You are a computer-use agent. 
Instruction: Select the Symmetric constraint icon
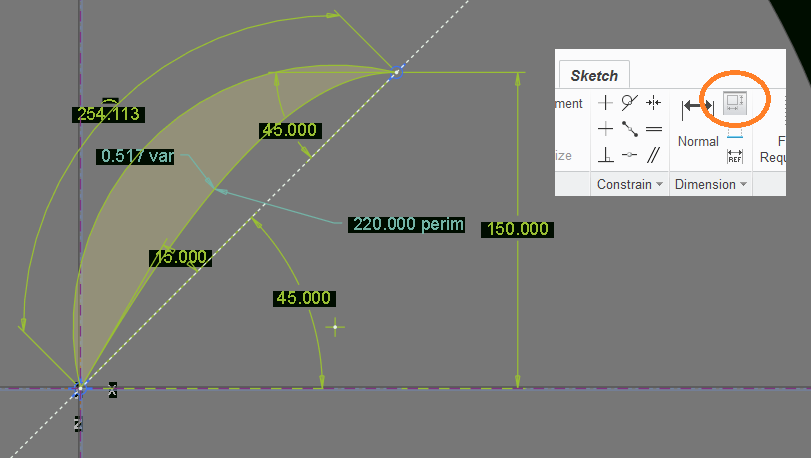click(x=654, y=102)
